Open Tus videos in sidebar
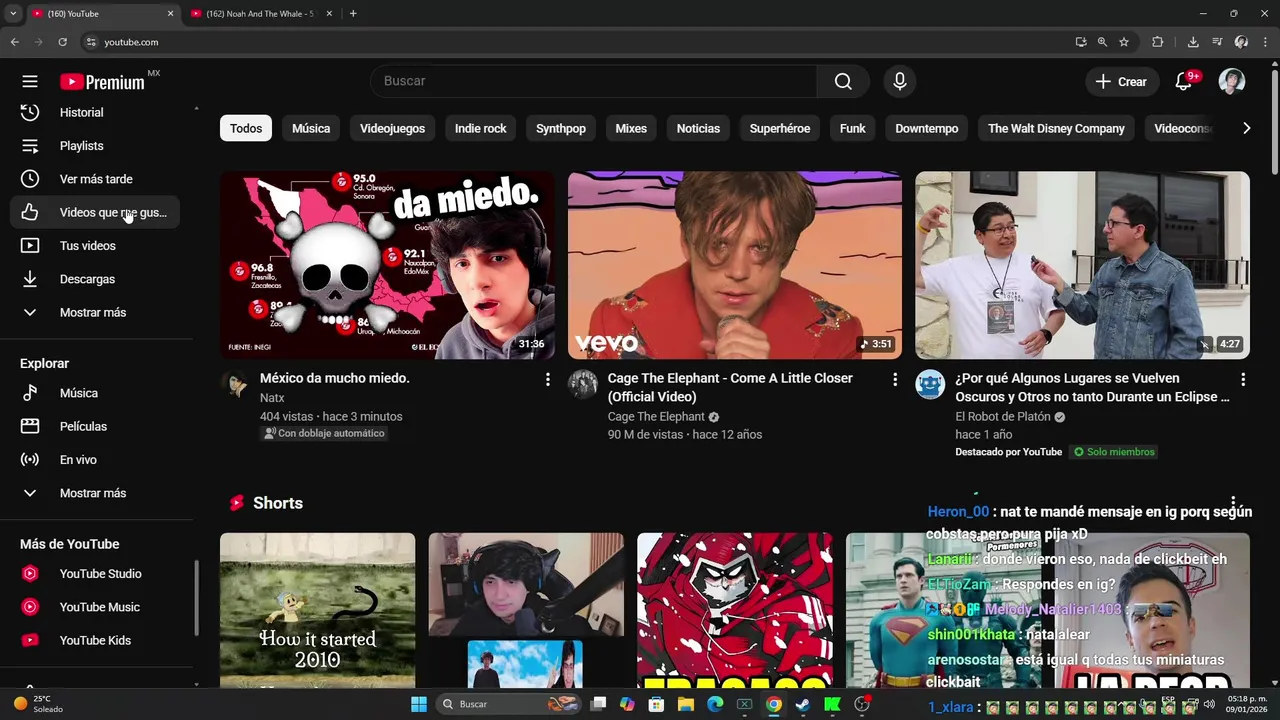This screenshot has height=720, width=1280. pos(96,246)
